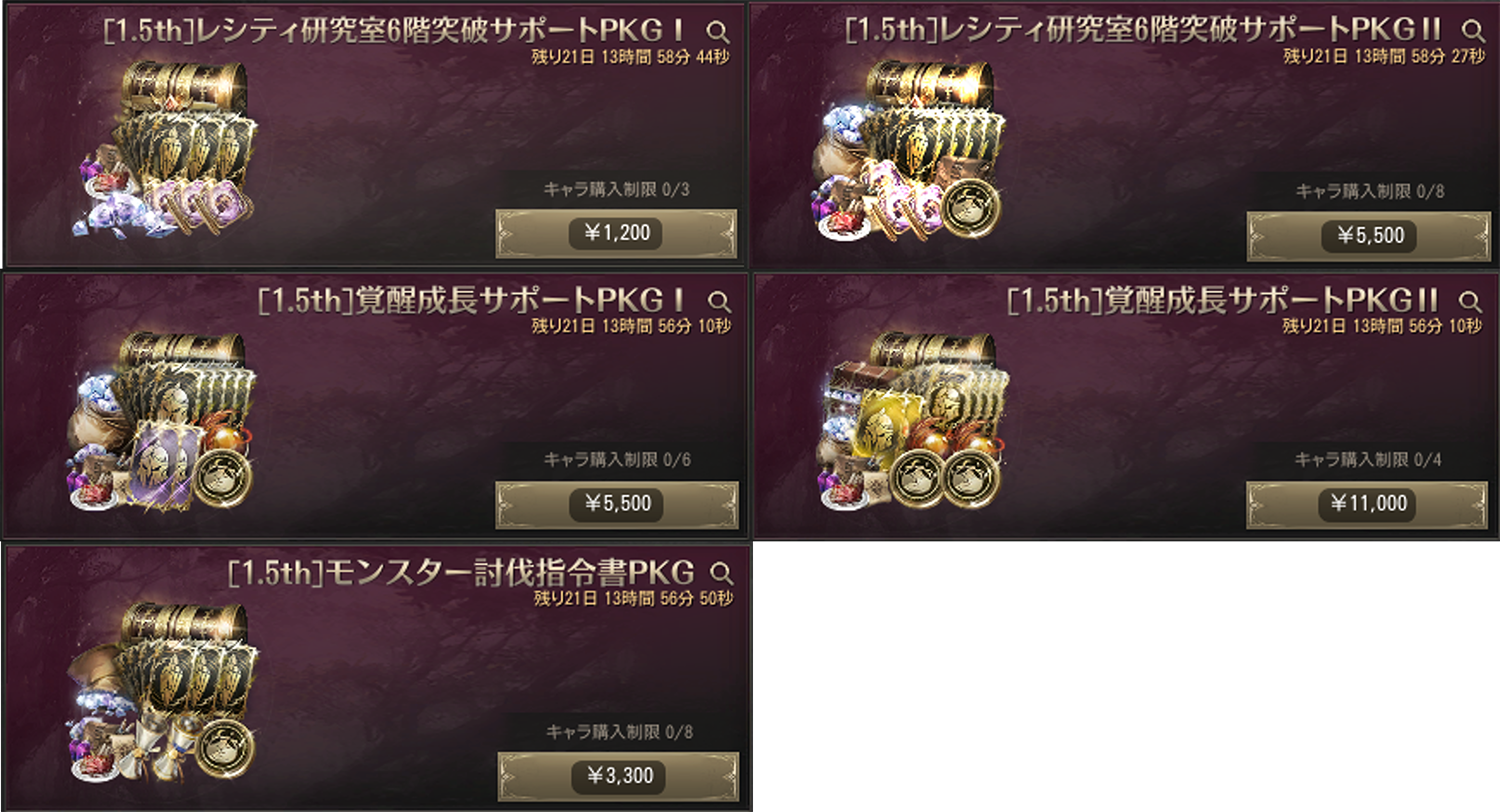Buy レシティ研究室 PKG II for ¥5,500
Screen dimensions: 1500x812
coord(1369,237)
